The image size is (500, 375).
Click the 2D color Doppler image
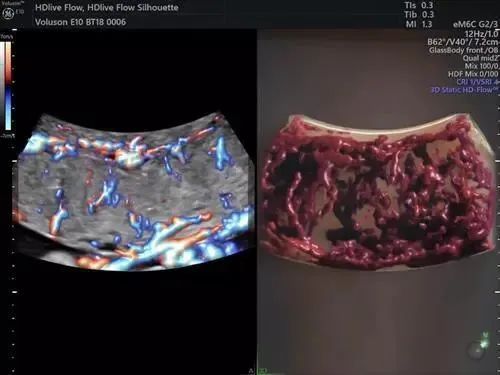tap(133, 192)
